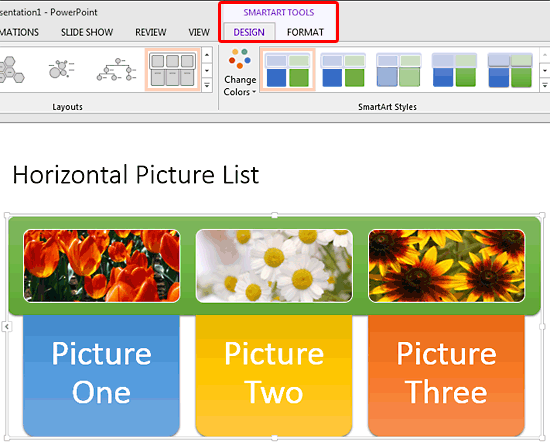Image resolution: width=550 pixels, height=445 pixels.
Task: Select the yellow Picture Two shape
Action: pos(274,375)
